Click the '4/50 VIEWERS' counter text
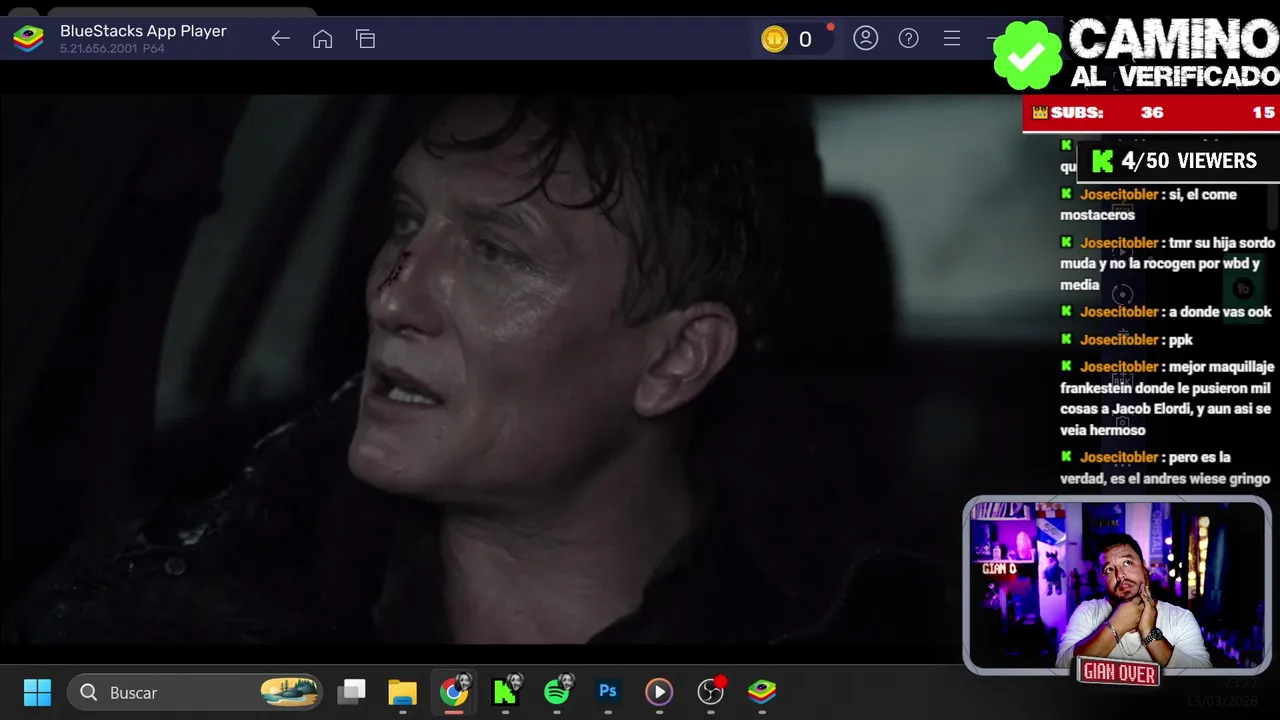The width and height of the screenshot is (1280, 720). 1188,161
